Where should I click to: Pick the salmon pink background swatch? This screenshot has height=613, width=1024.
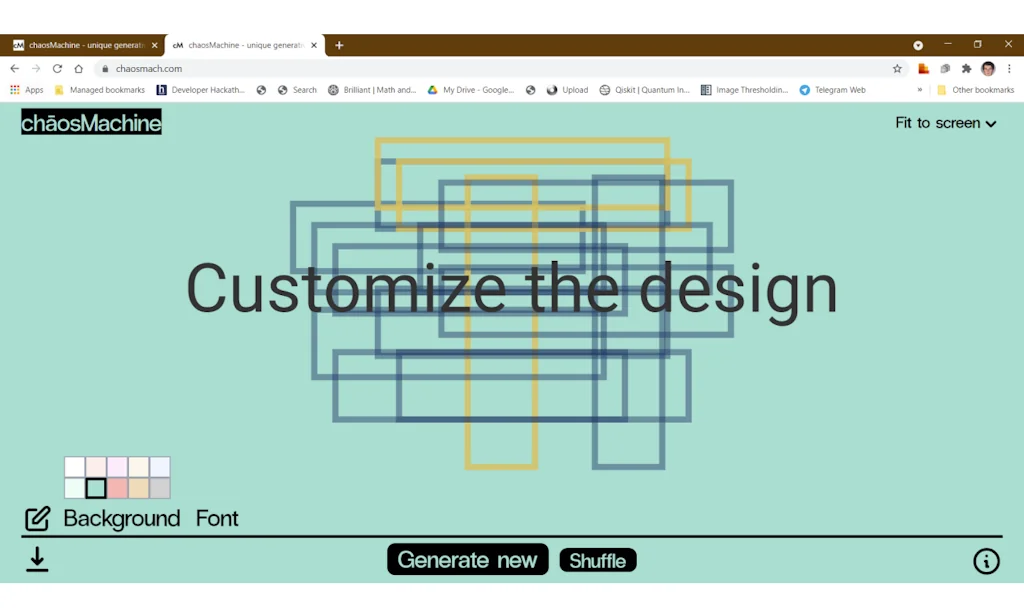pos(117,488)
